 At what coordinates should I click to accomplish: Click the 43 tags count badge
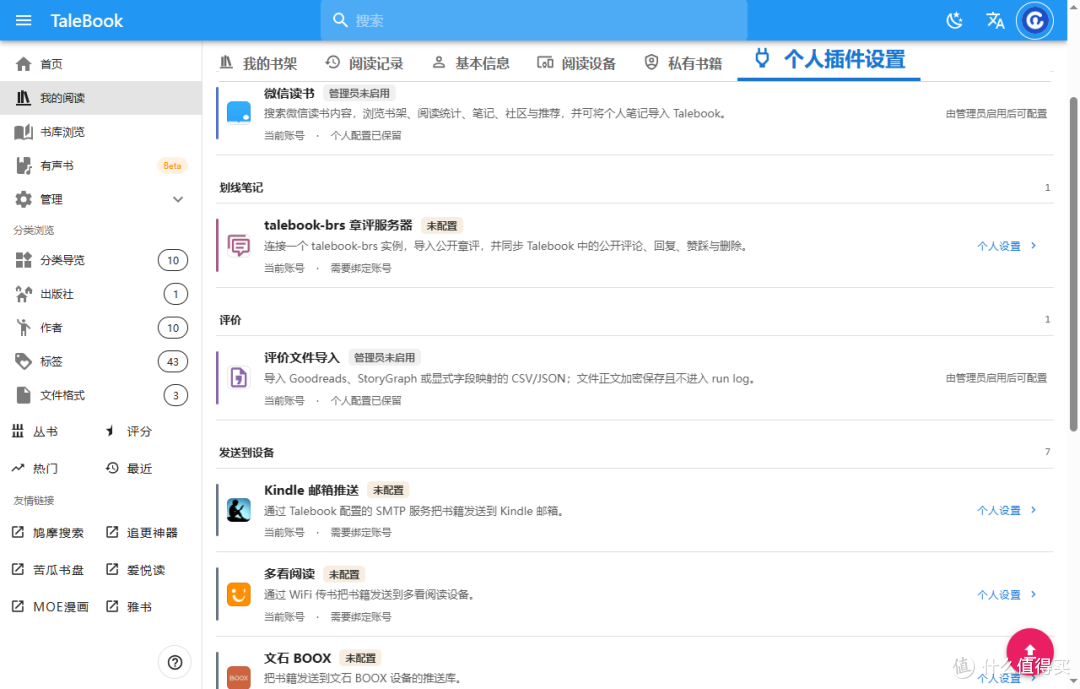173,361
